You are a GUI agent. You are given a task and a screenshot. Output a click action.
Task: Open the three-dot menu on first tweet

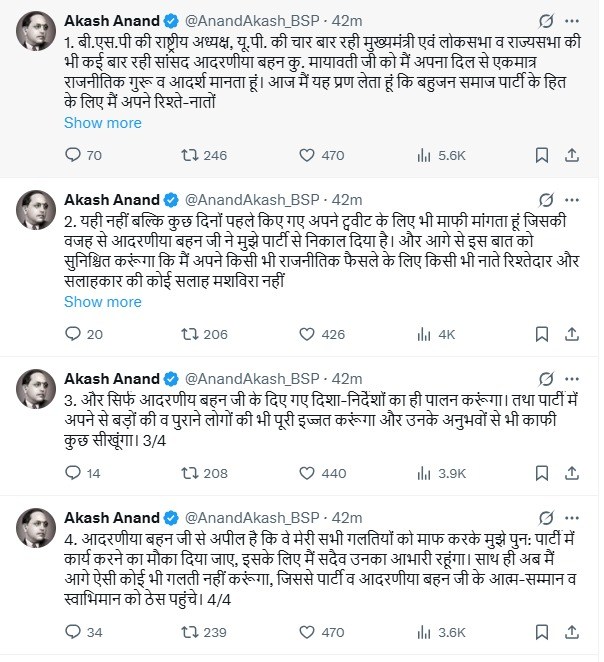click(x=572, y=21)
